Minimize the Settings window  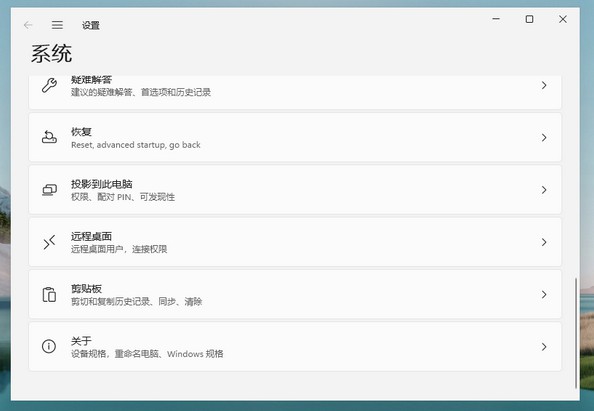tap(496, 19)
